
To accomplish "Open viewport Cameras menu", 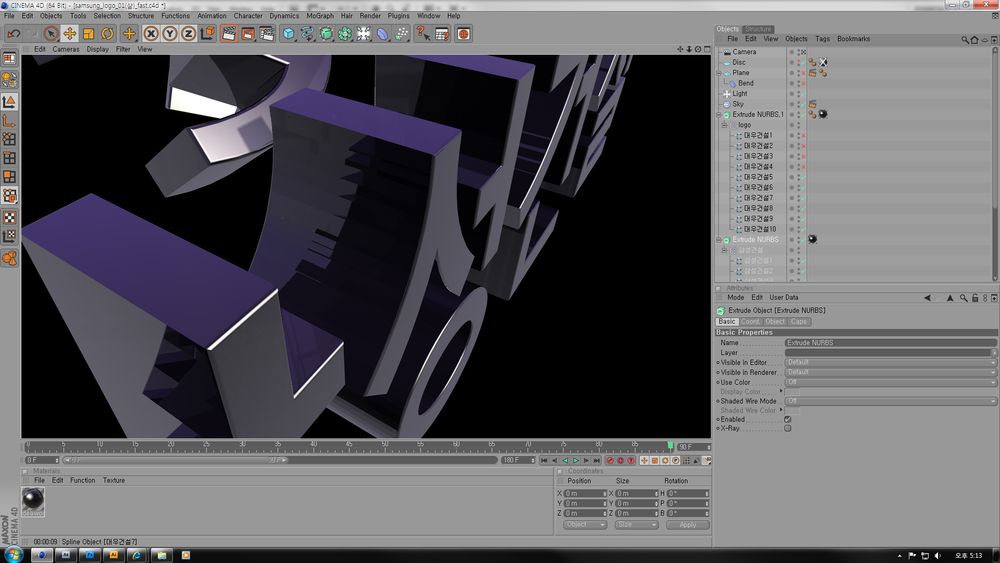I will pyautogui.click(x=66, y=49).
